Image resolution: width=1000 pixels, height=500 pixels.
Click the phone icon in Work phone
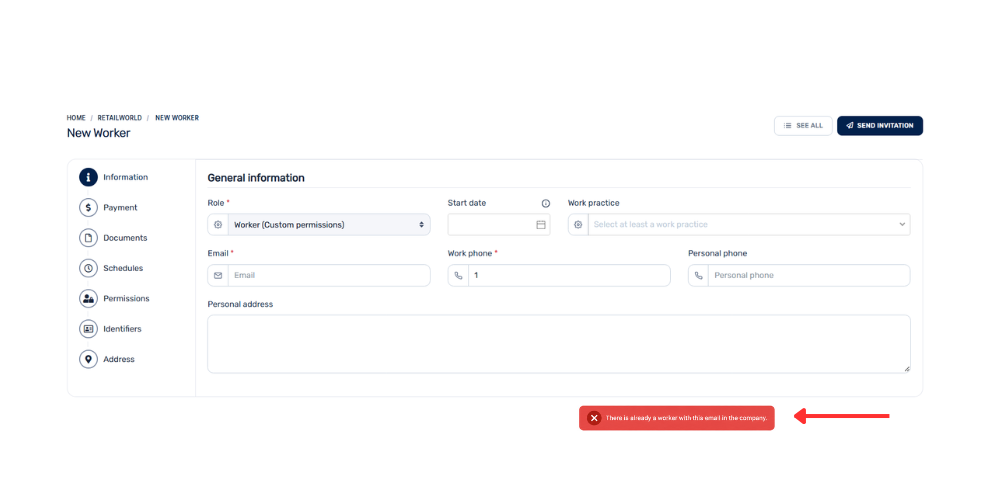[x=458, y=276]
